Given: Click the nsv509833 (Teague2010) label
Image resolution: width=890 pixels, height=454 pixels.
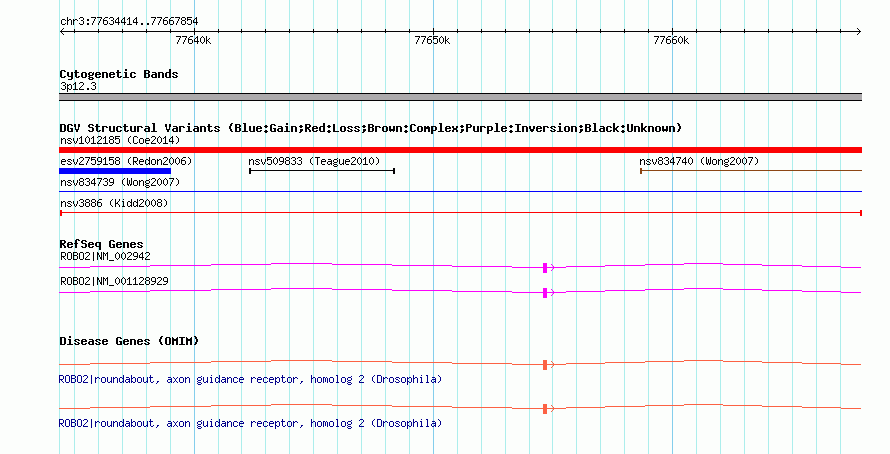Looking at the screenshot, I should point(314,161).
